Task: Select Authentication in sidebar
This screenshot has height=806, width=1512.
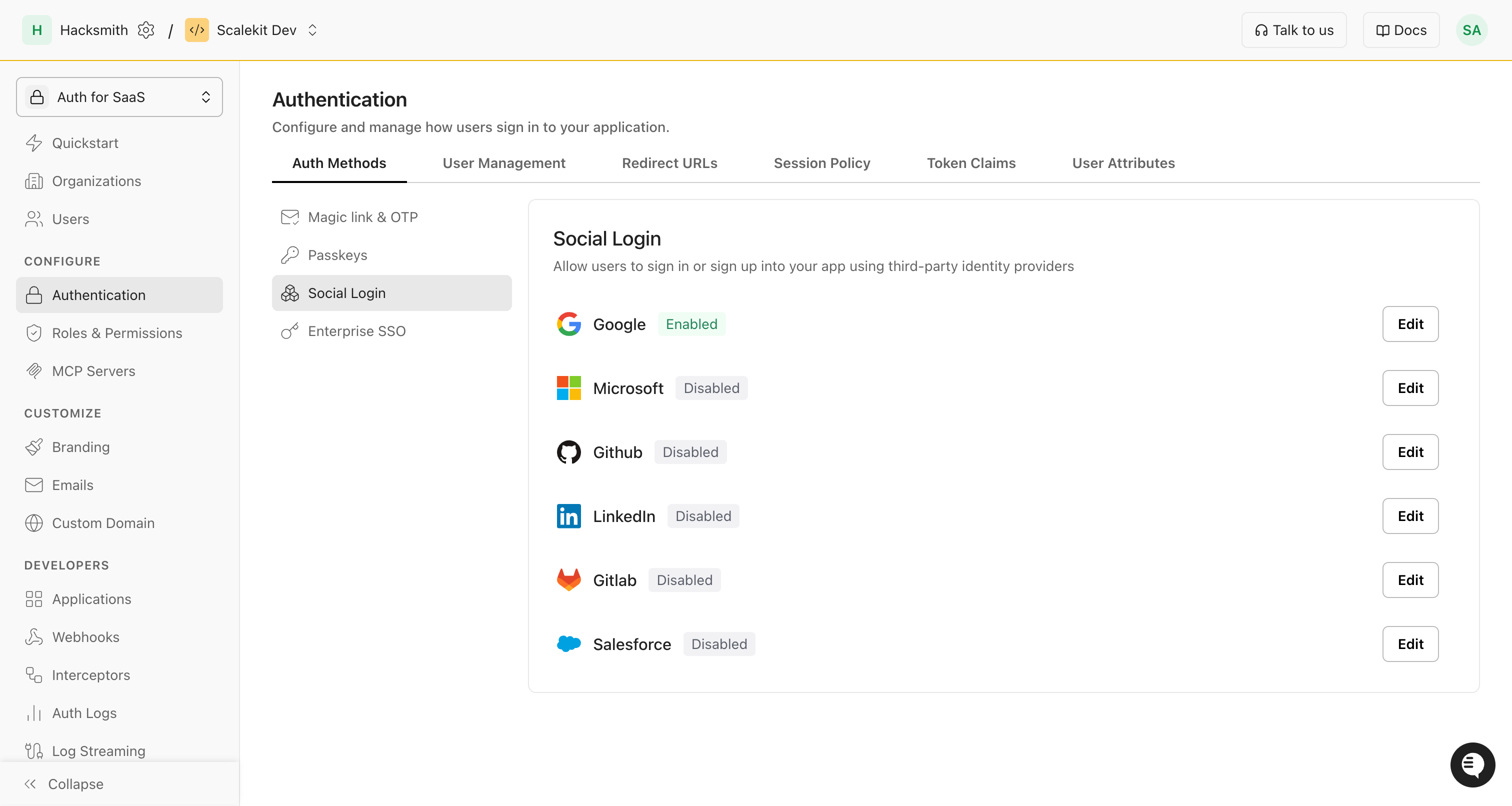Action: coord(119,294)
